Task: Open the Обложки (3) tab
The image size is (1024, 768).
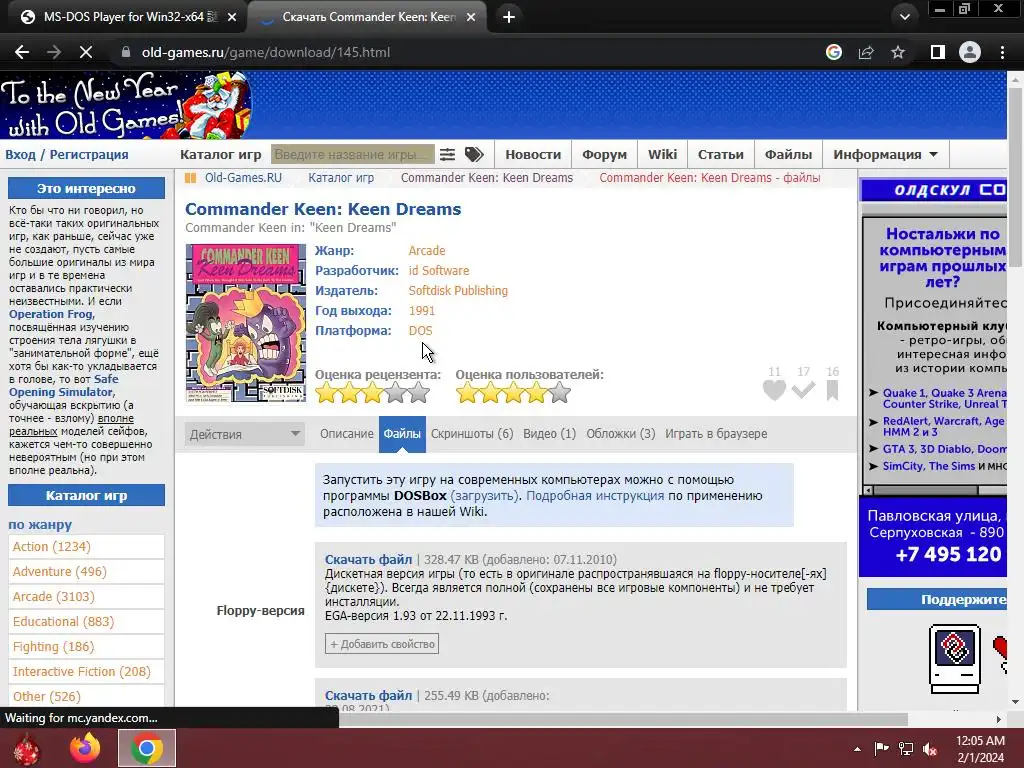Action: [620, 434]
